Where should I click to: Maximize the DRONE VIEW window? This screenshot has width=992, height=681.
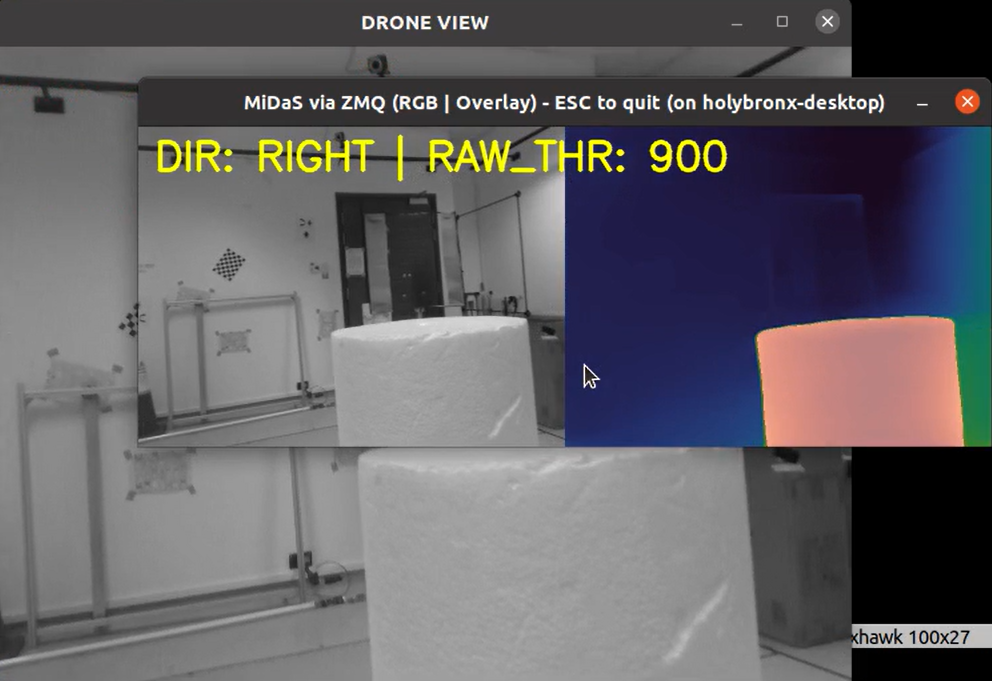point(782,22)
